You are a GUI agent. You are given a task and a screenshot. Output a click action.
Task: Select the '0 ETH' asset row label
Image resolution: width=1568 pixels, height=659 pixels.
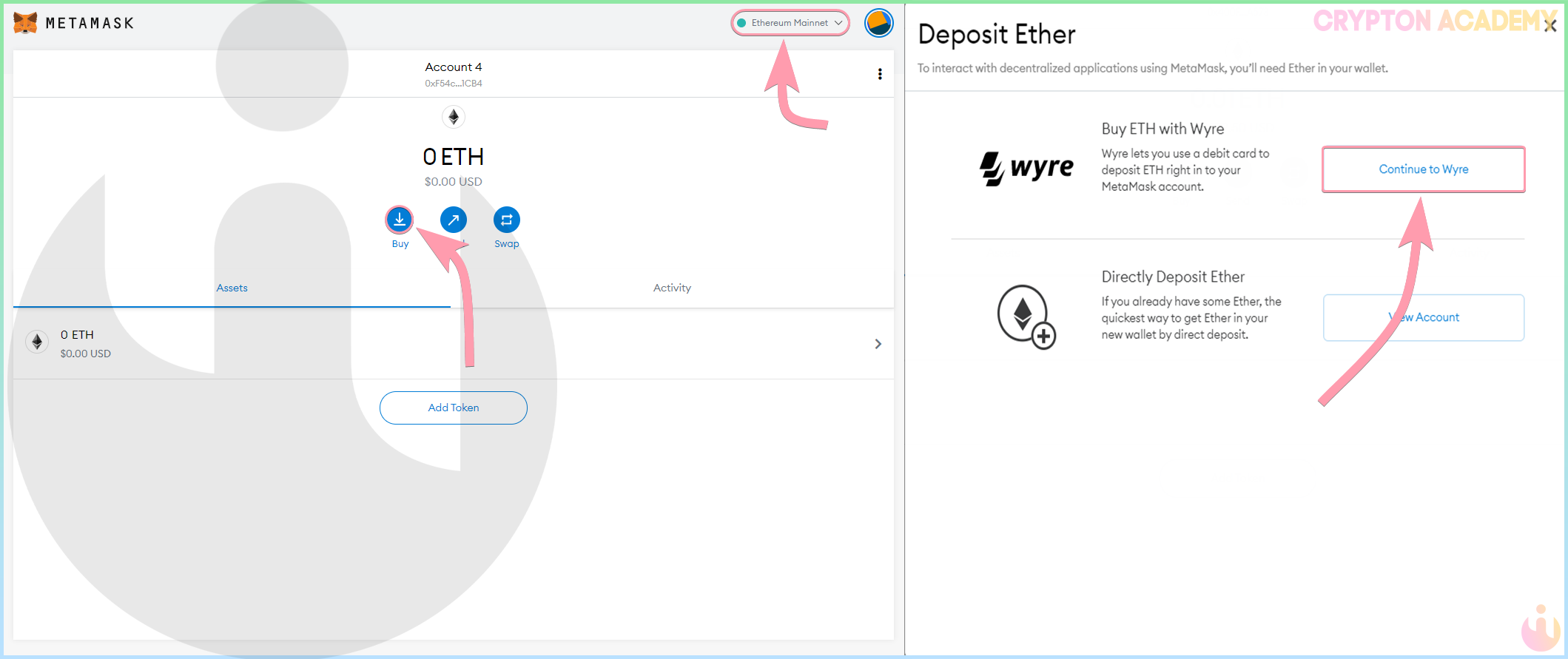click(x=77, y=335)
